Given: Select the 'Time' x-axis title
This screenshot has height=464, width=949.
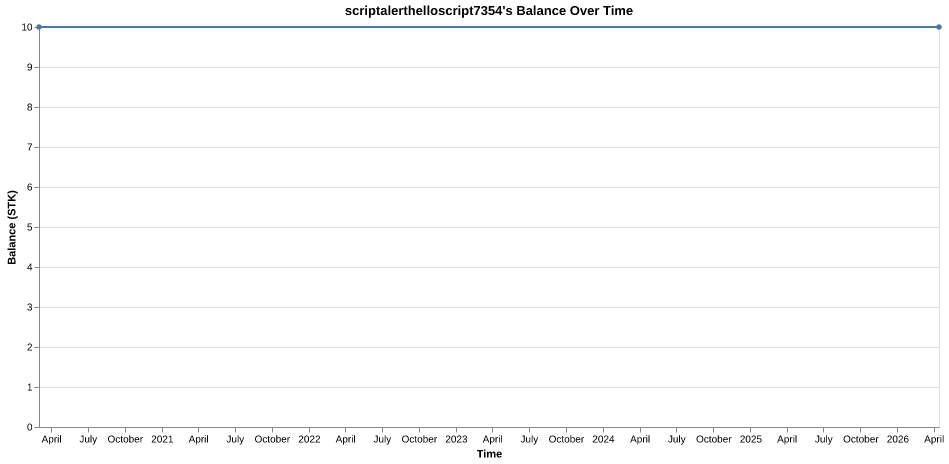Looking at the screenshot, I should (489, 454).
